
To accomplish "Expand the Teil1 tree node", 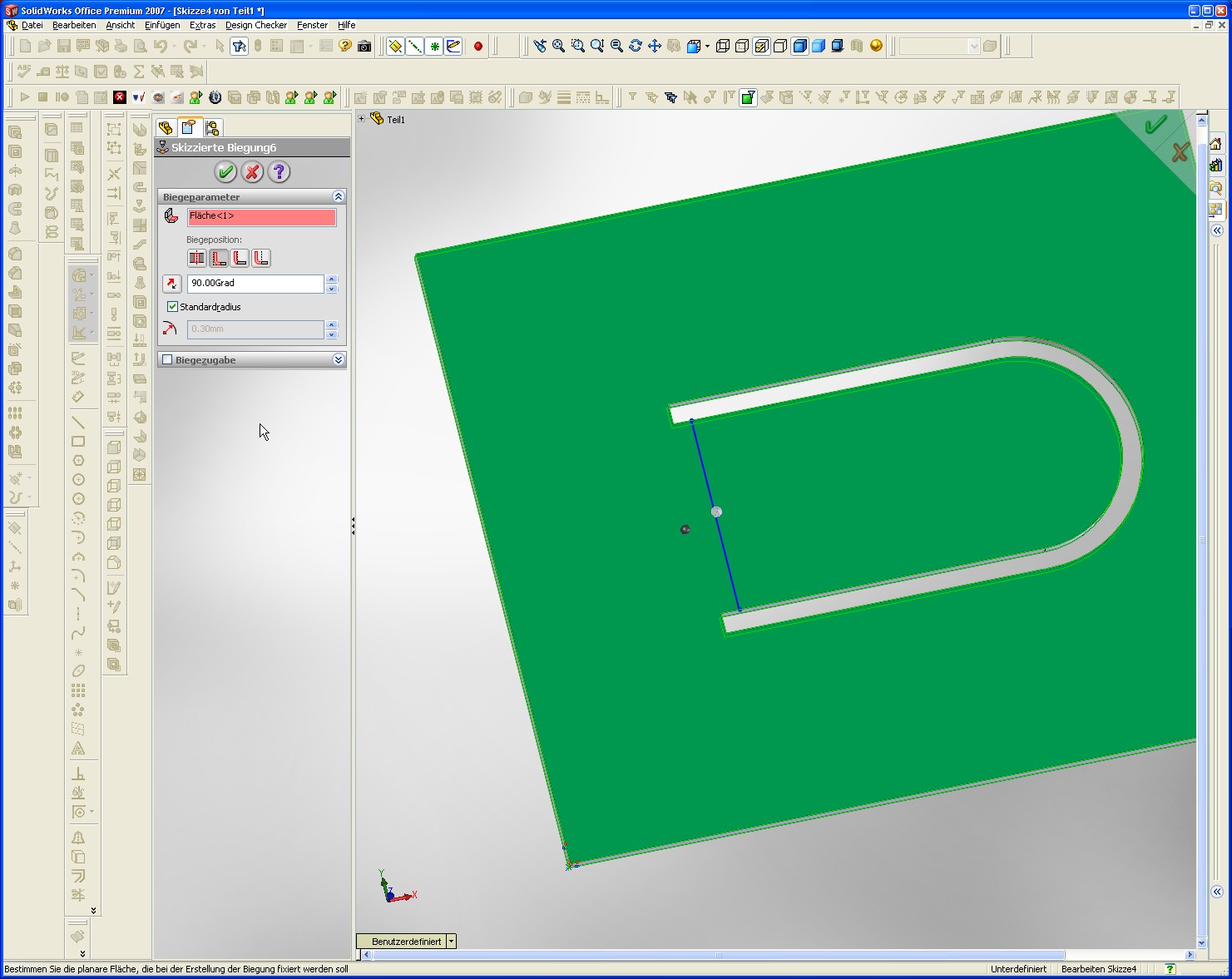I will [x=362, y=119].
